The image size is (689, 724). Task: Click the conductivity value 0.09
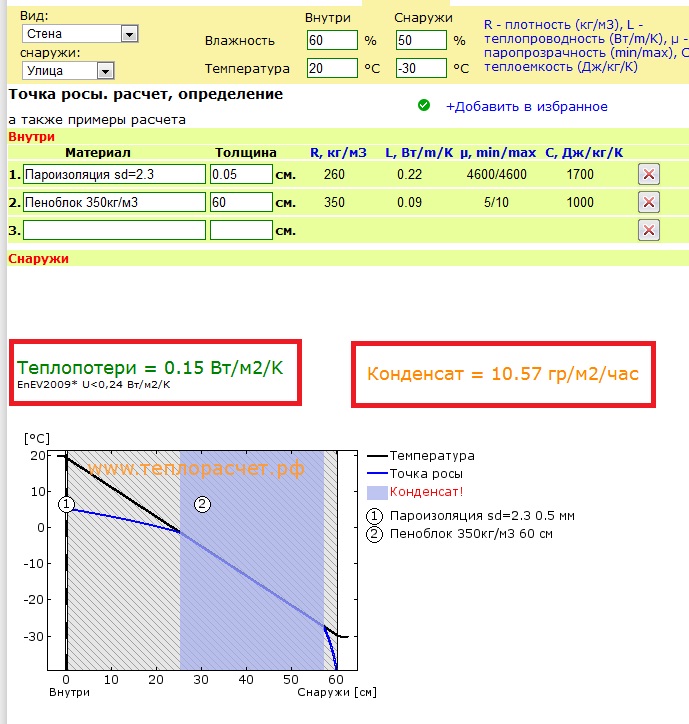(410, 202)
